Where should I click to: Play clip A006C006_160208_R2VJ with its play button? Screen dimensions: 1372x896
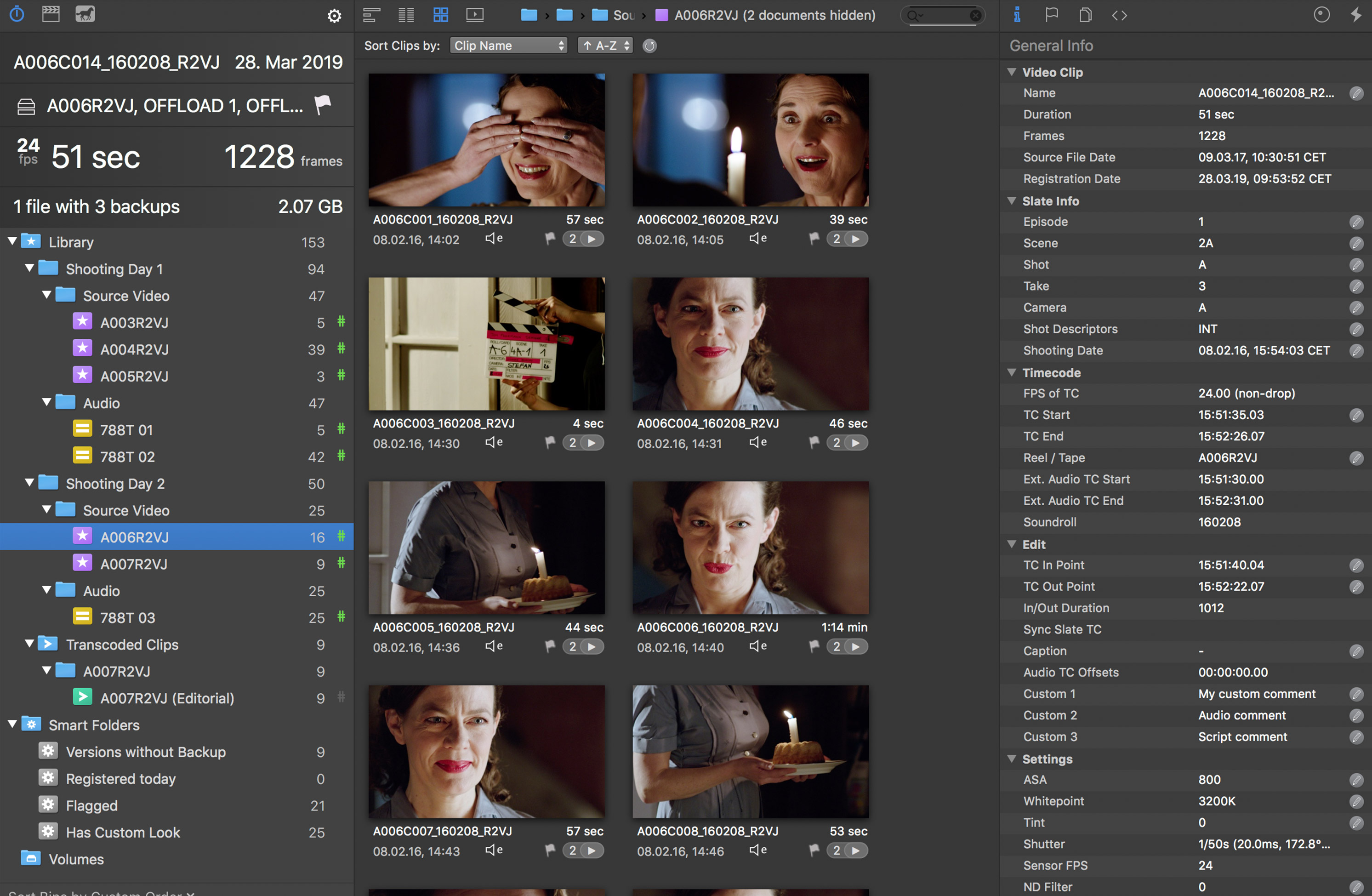856,647
